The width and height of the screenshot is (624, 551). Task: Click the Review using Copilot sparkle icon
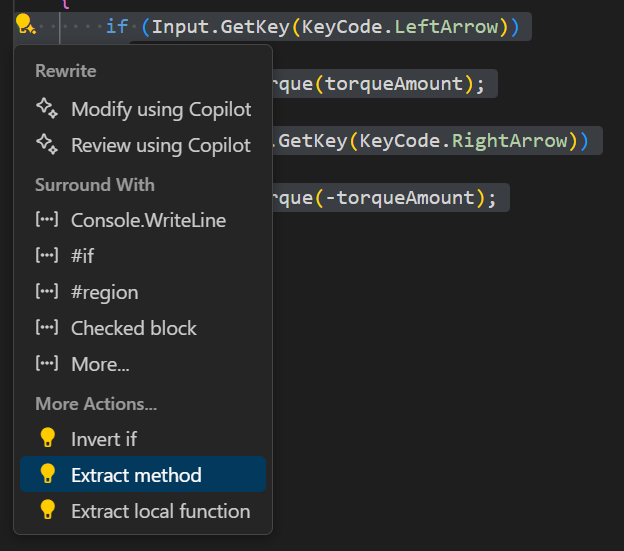[x=47, y=145]
